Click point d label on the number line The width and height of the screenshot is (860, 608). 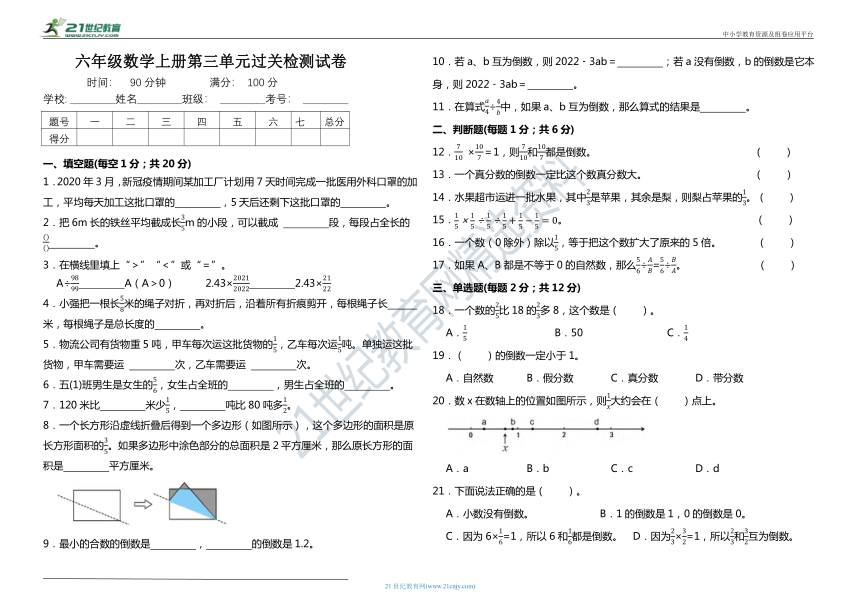596,422
